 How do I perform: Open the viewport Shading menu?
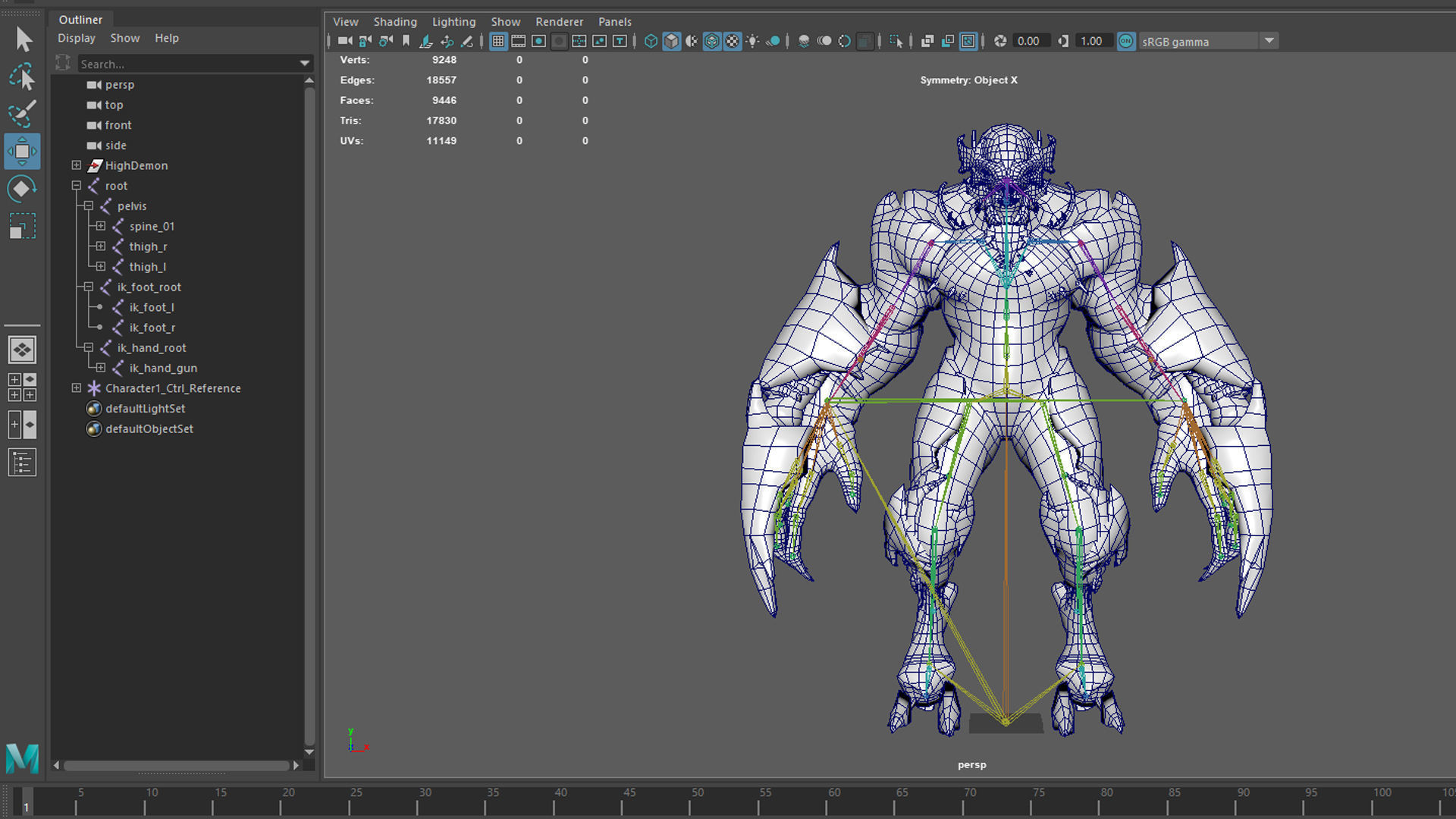click(395, 22)
